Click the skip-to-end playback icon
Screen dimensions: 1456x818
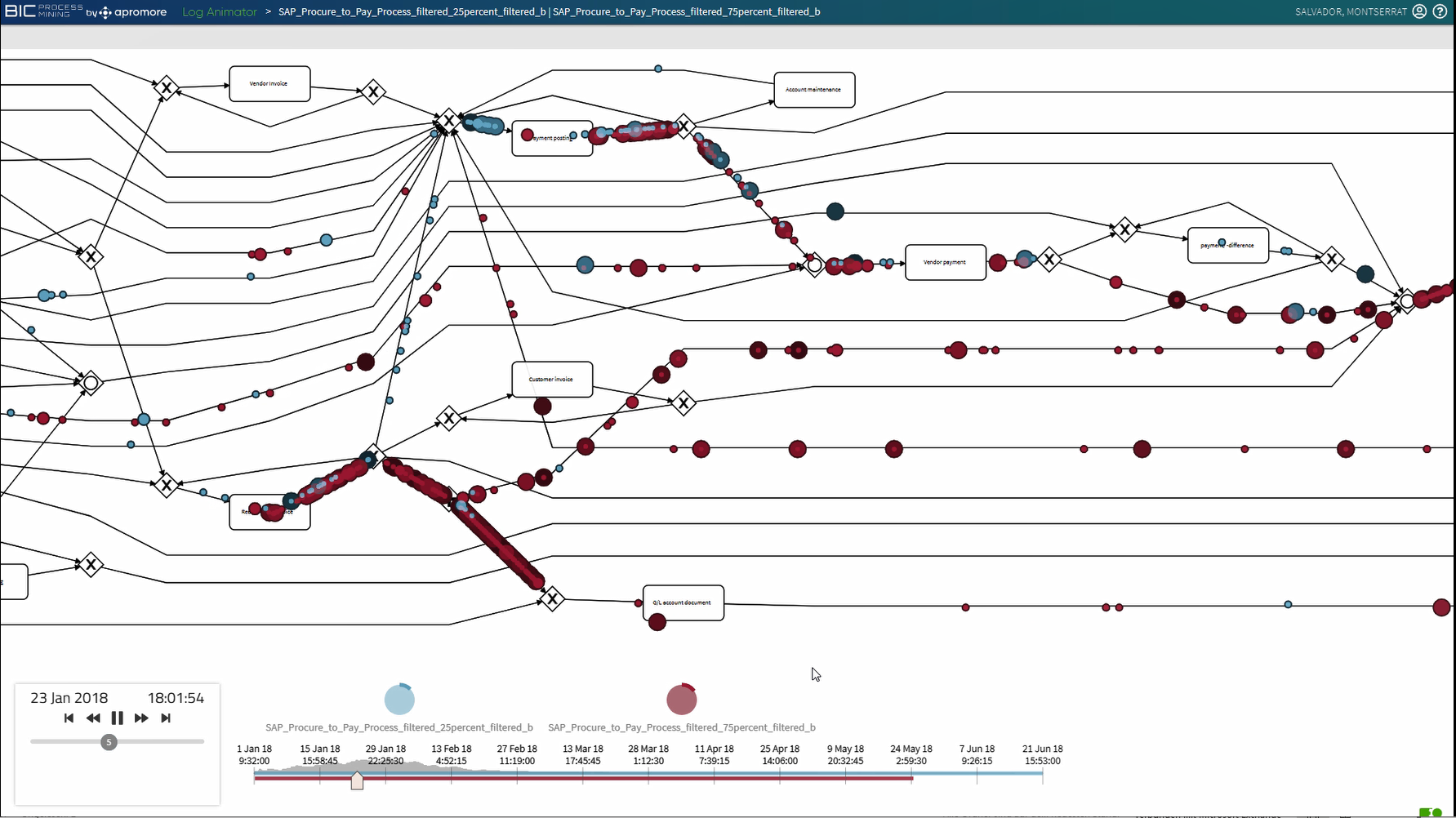pos(166,718)
